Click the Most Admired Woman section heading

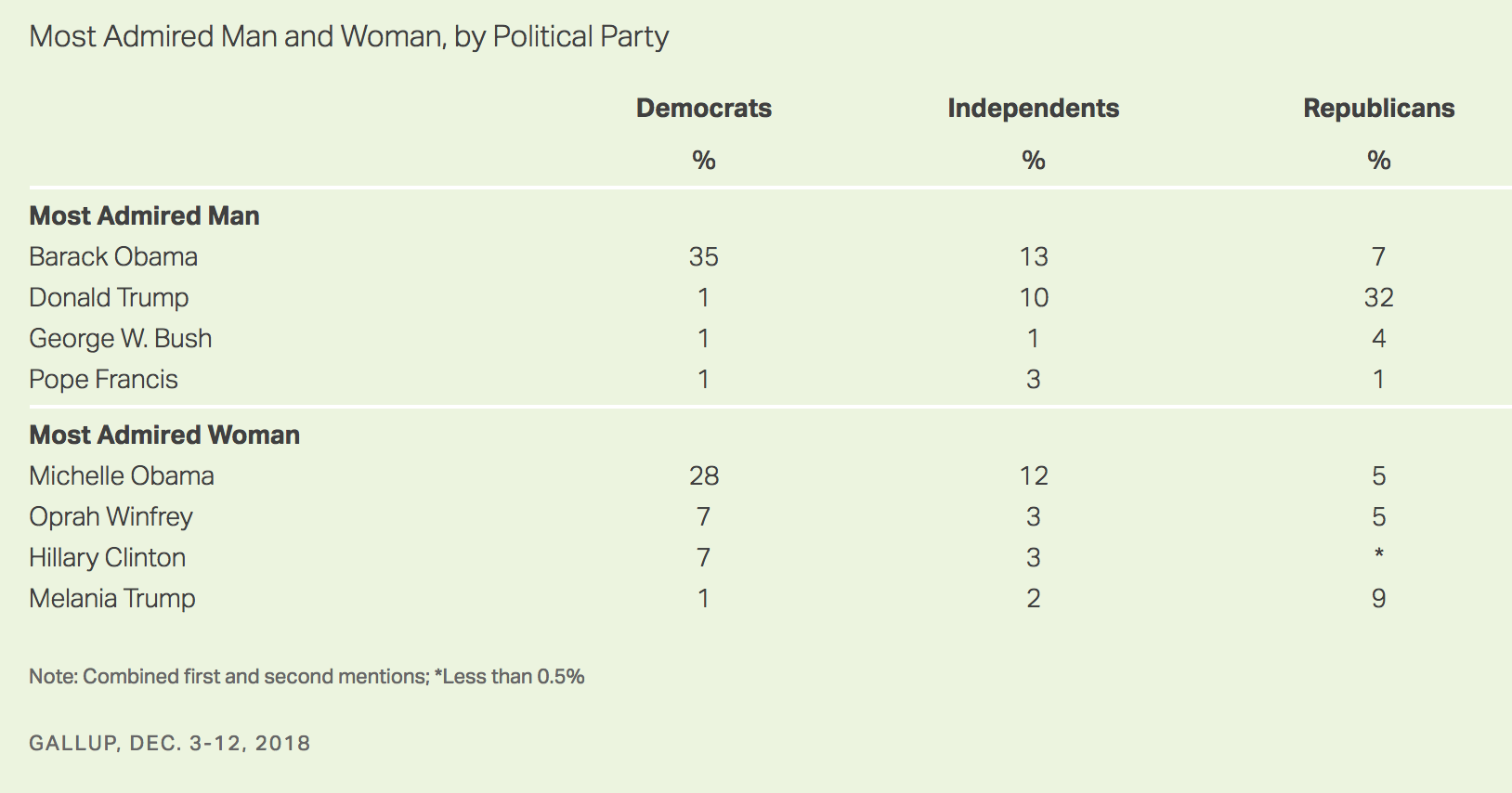click(x=164, y=435)
